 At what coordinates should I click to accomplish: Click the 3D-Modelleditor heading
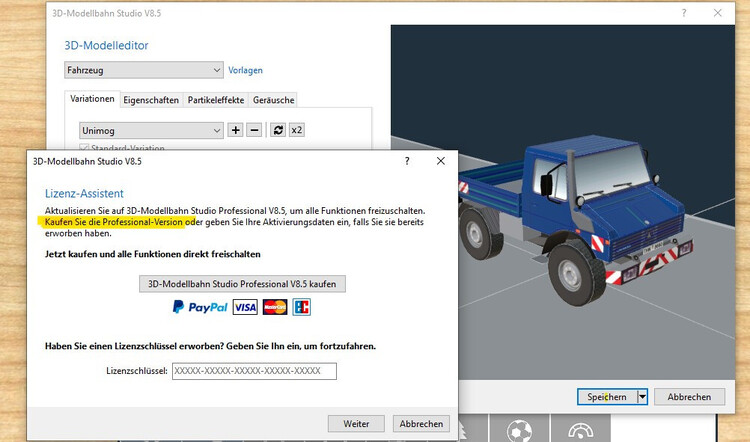pos(106,45)
